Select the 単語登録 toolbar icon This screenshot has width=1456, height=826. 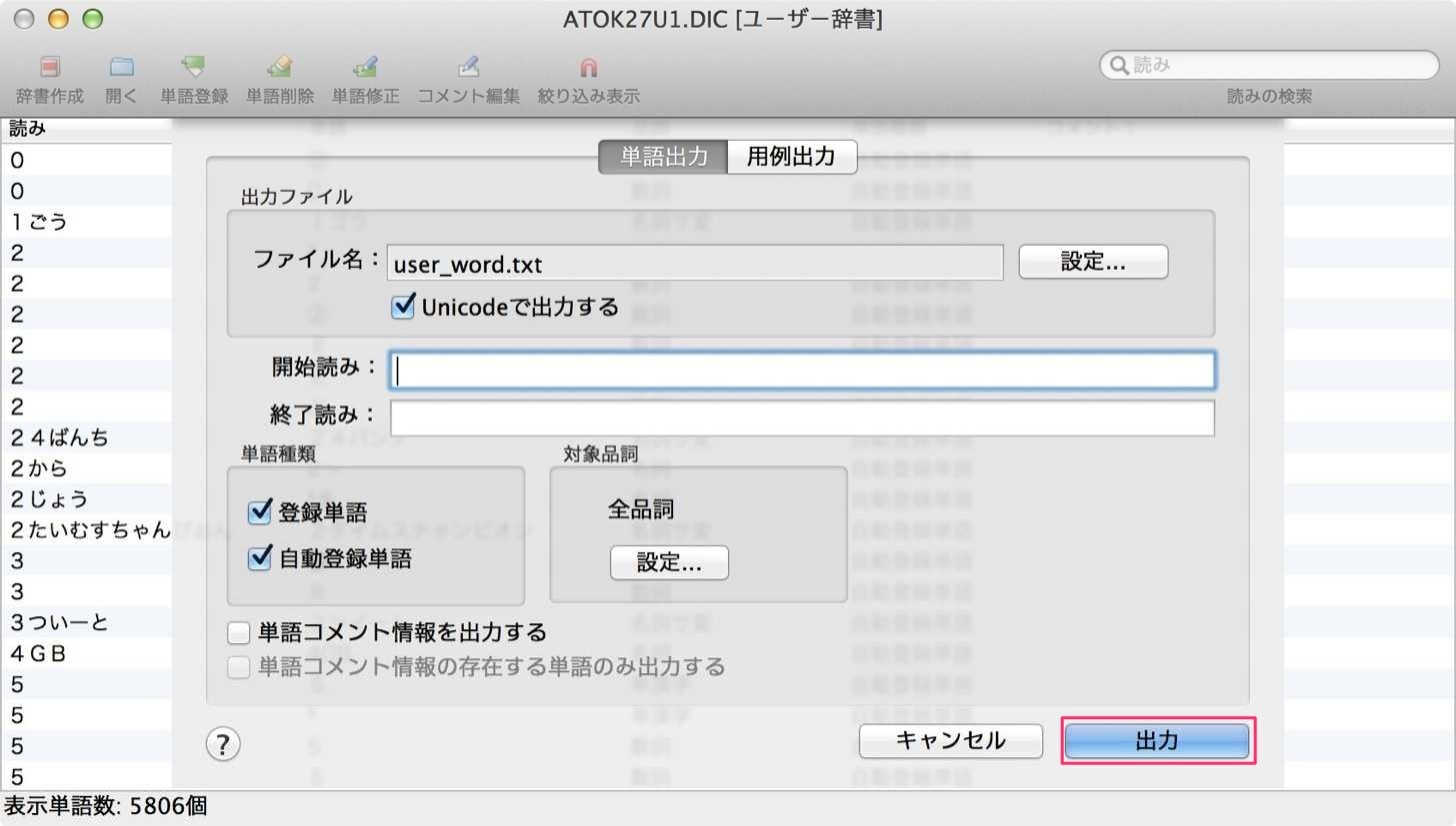pyautogui.click(x=194, y=68)
